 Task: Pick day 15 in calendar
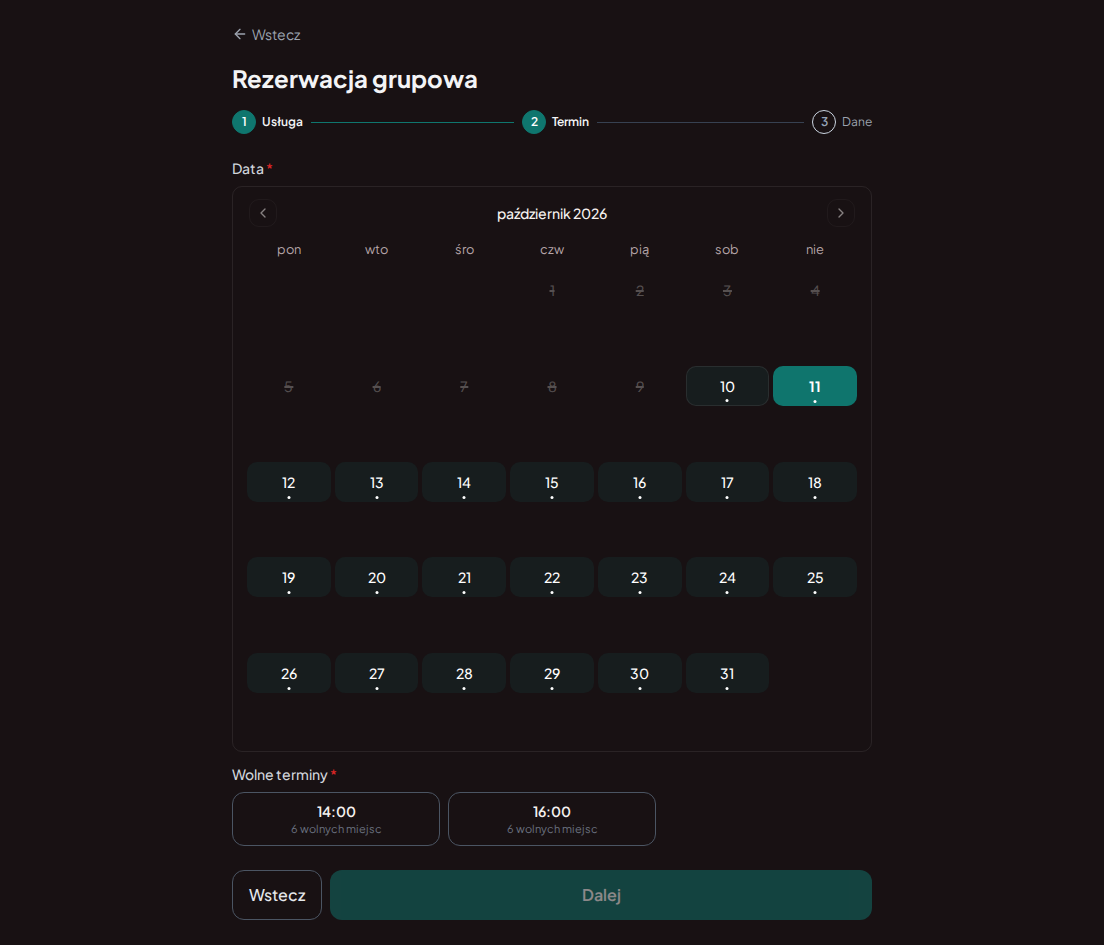tap(552, 482)
